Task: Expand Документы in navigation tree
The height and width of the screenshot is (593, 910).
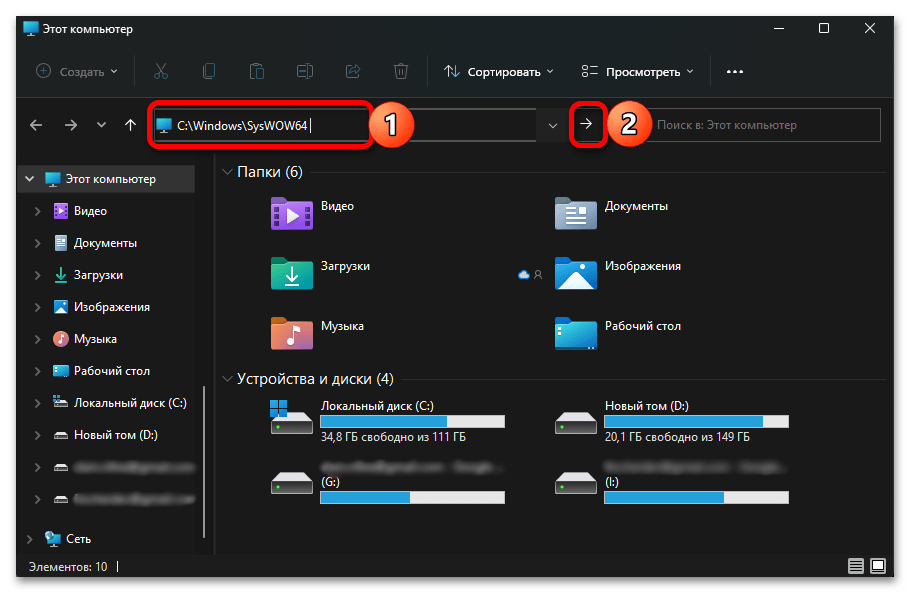Action: (x=38, y=243)
